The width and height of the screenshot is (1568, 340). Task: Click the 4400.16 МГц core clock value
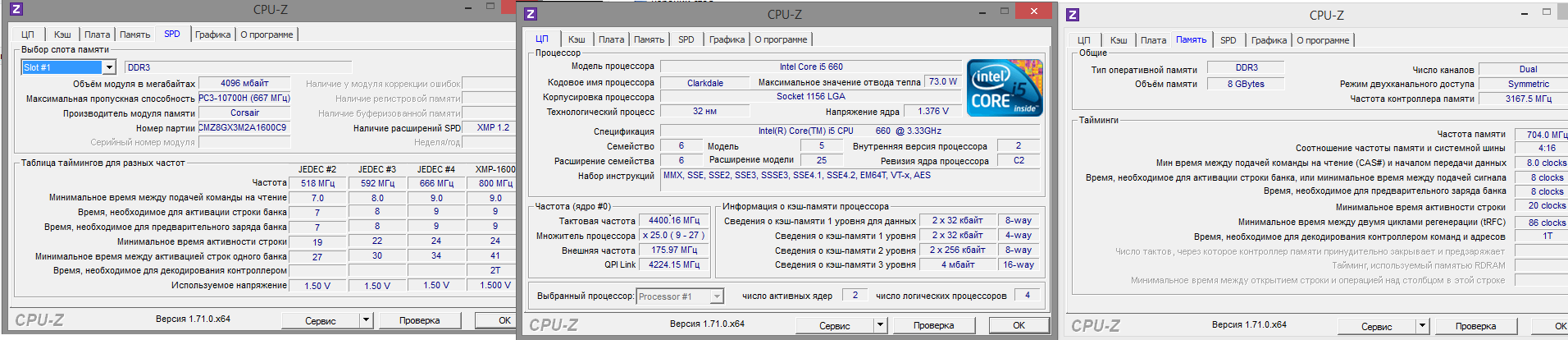tap(674, 220)
